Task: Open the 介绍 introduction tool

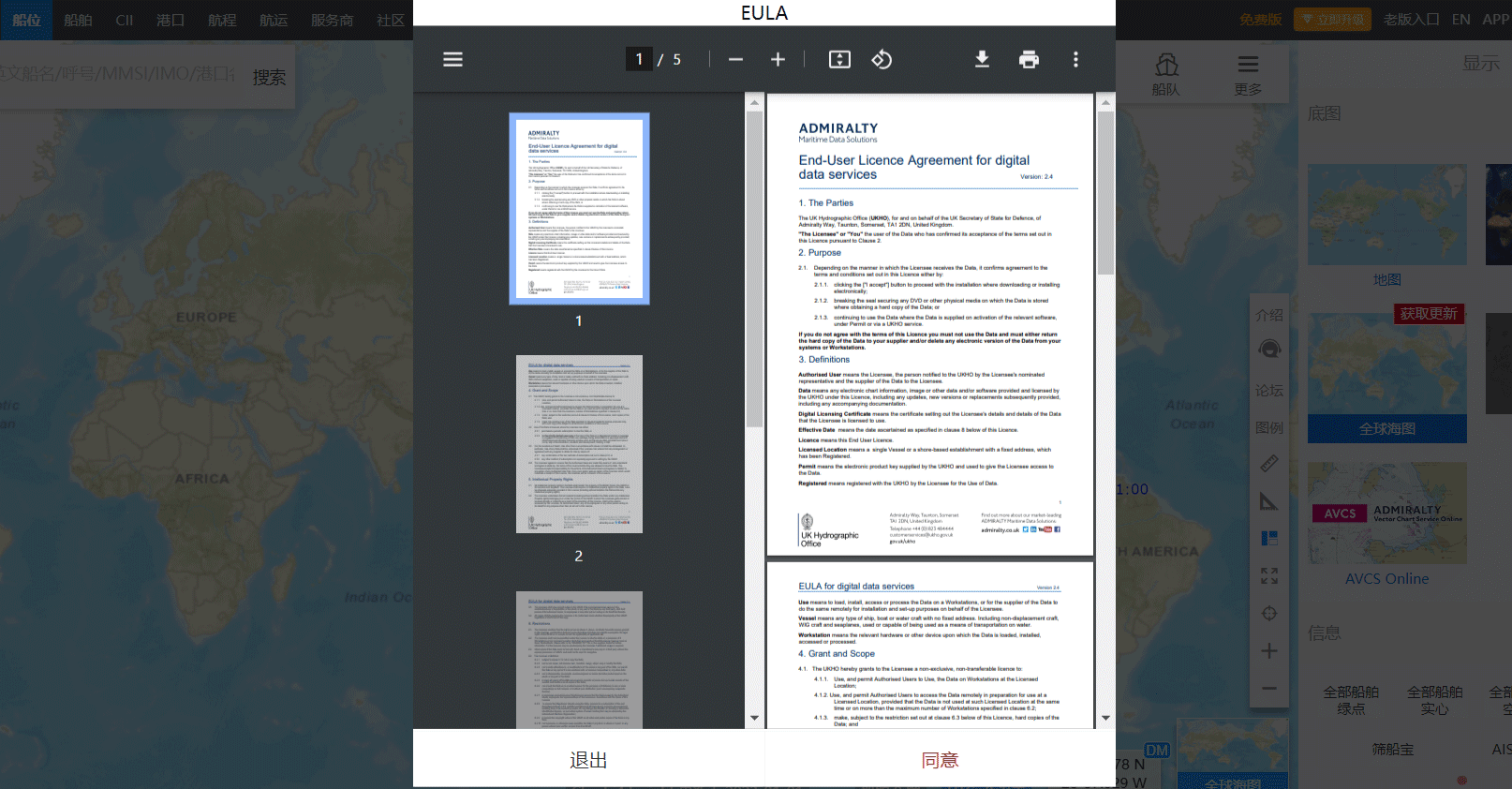Action: click(x=1269, y=316)
